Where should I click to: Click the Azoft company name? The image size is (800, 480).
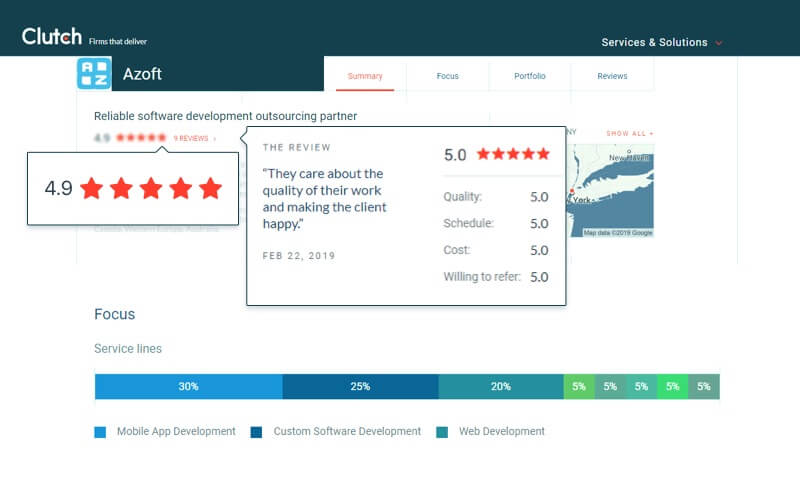[142, 74]
